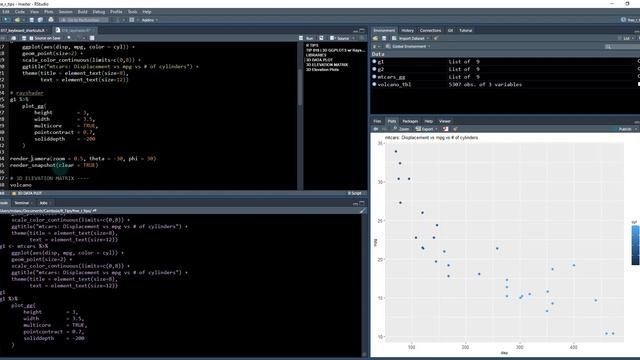Image resolution: width=640 pixels, height=360 pixels.
Task: Click the Print toolbar icon
Action: (x=51, y=20)
